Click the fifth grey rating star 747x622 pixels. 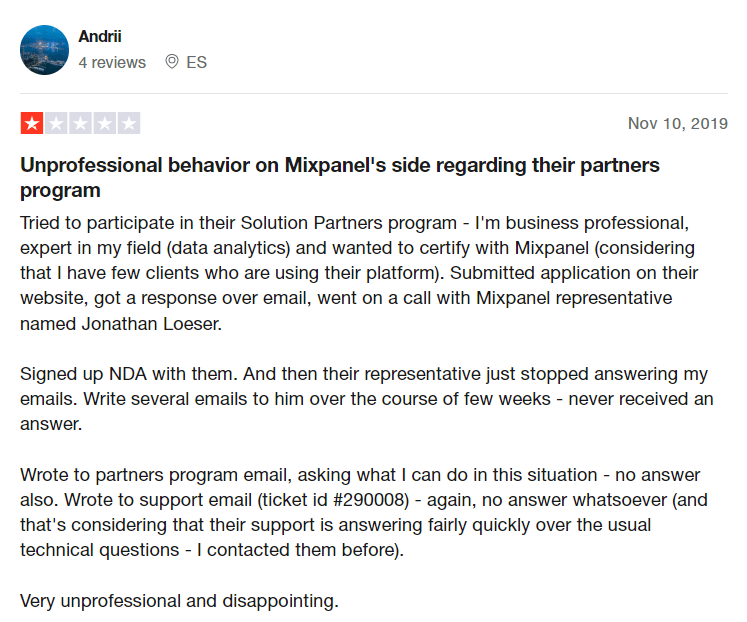tap(128, 124)
